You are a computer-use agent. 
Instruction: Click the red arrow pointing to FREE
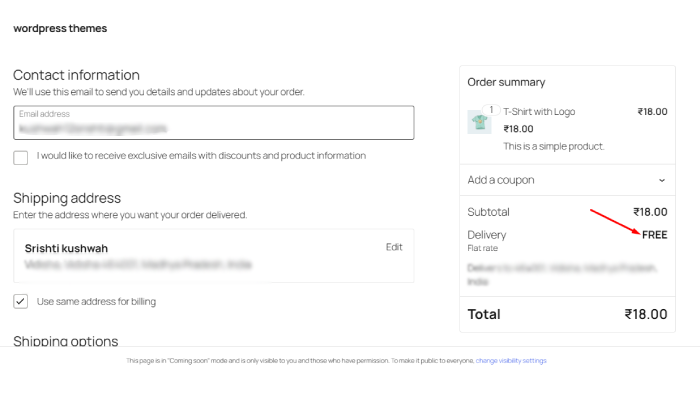pyautogui.click(x=614, y=221)
